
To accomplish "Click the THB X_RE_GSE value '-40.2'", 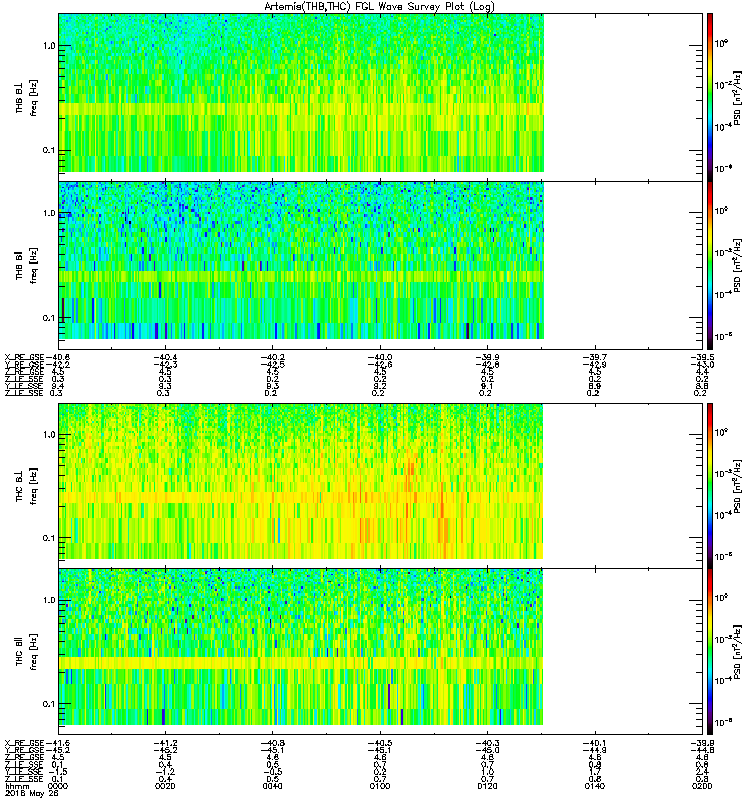I will [273, 357].
